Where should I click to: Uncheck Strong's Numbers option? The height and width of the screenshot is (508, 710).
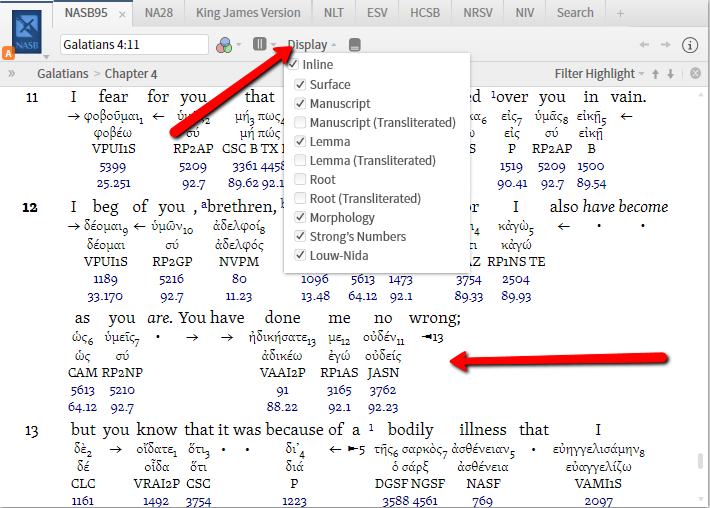coord(300,236)
